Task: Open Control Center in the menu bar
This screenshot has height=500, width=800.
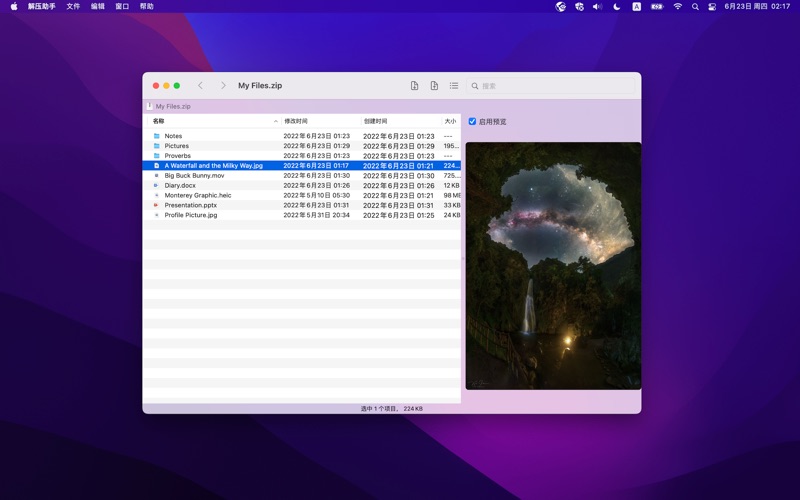Action: (x=712, y=7)
